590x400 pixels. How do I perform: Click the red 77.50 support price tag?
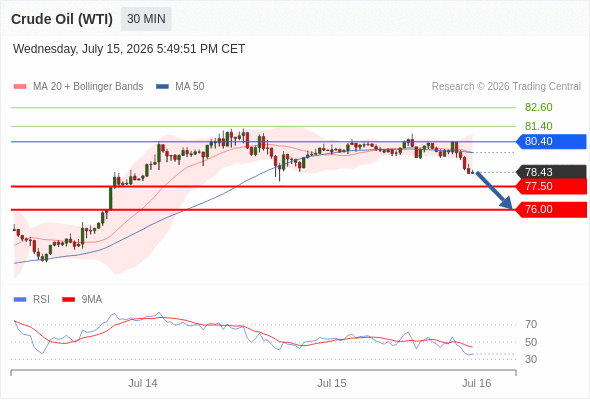tap(551, 186)
